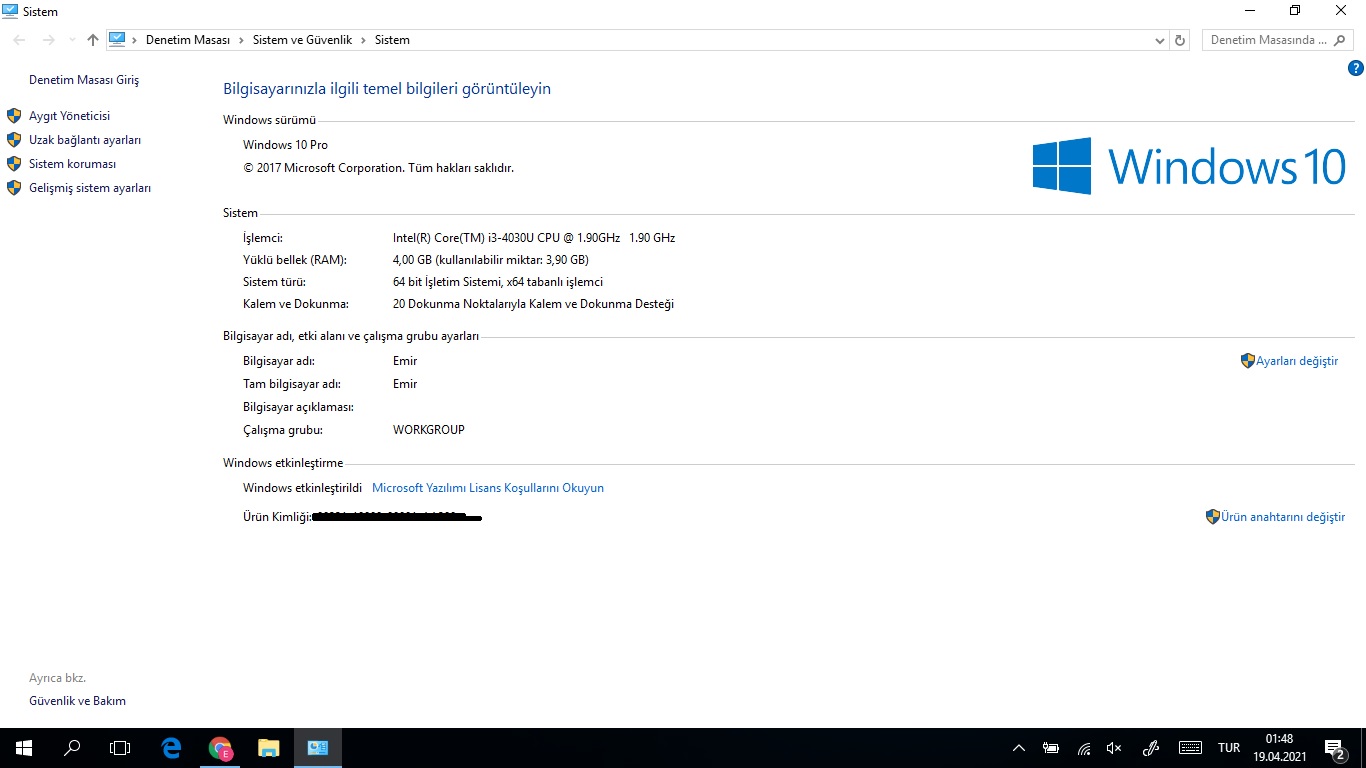The image size is (1366, 768).
Task: Click Emir in the Bilgisayar adı row
Action: tap(405, 361)
